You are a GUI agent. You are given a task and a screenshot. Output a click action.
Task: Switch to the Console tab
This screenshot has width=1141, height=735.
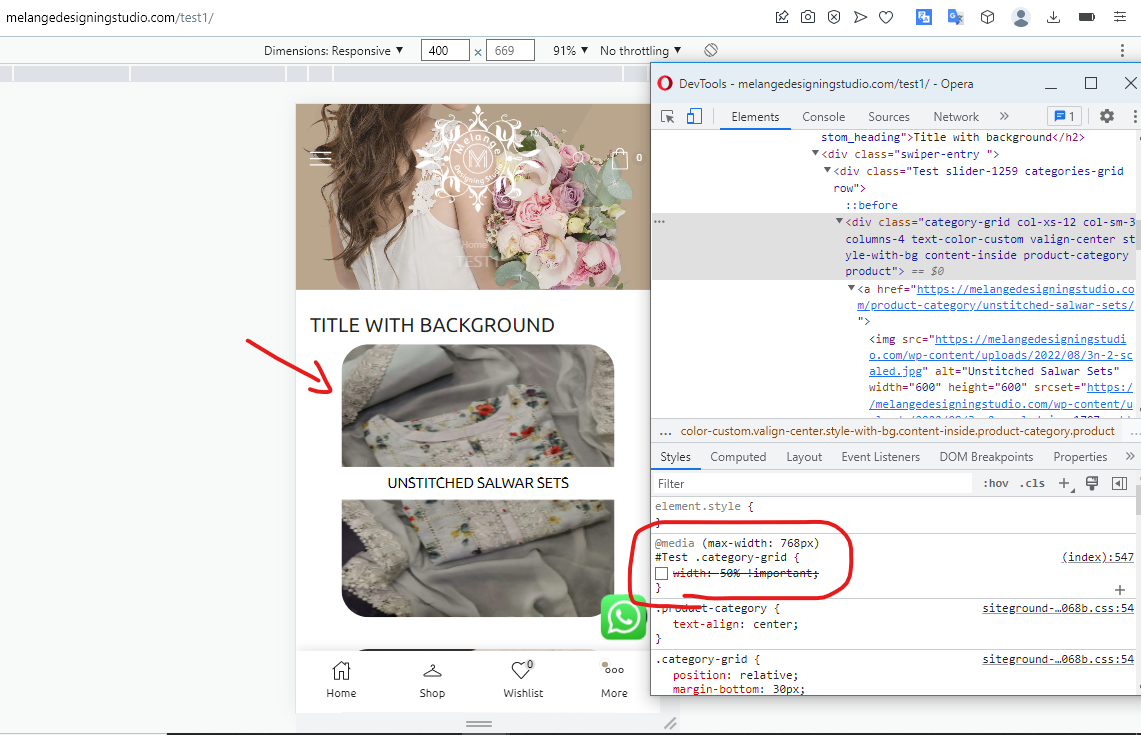pyautogui.click(x=824, y=116)
